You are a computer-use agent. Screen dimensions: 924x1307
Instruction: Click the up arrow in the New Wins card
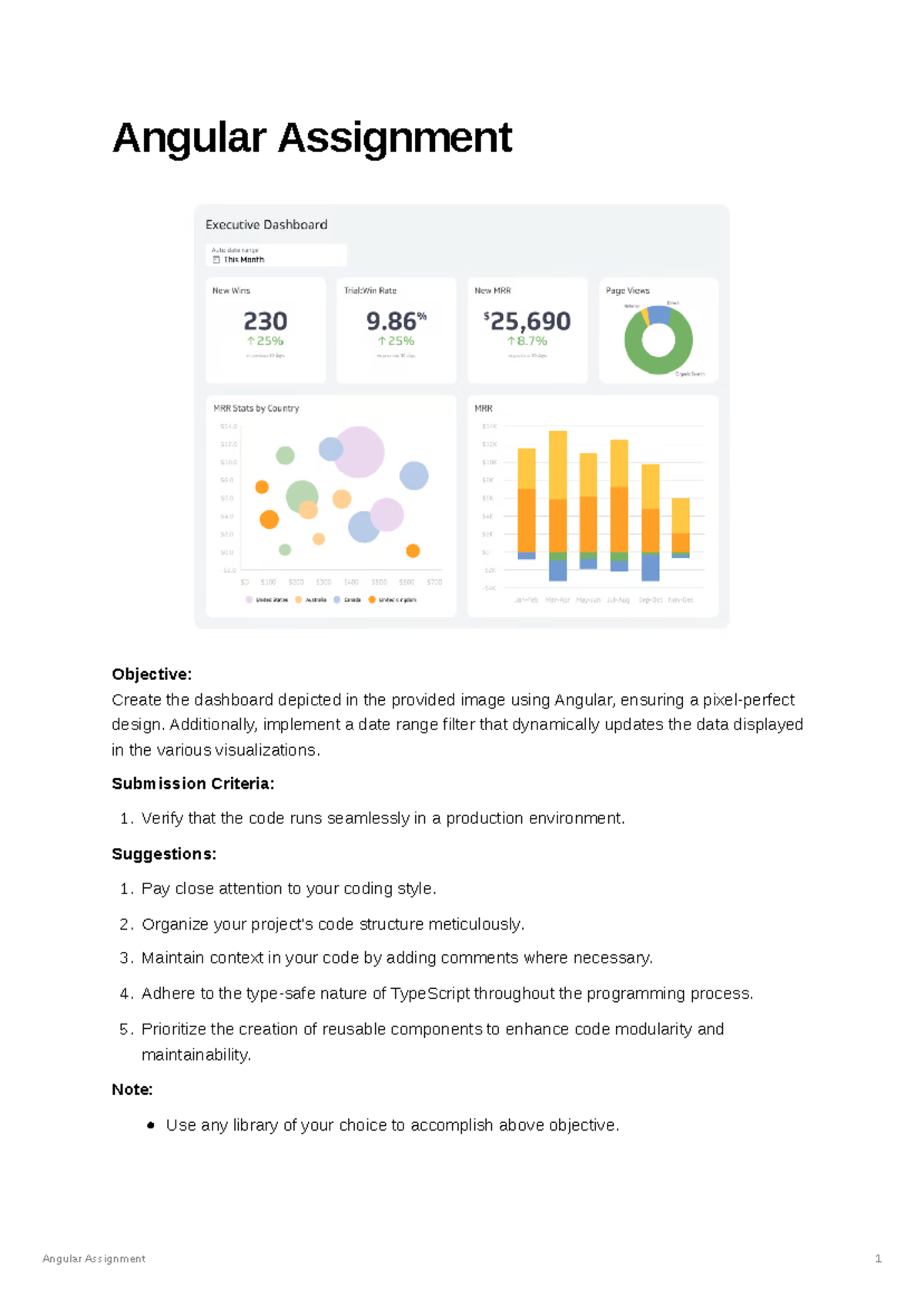[250, 341]
